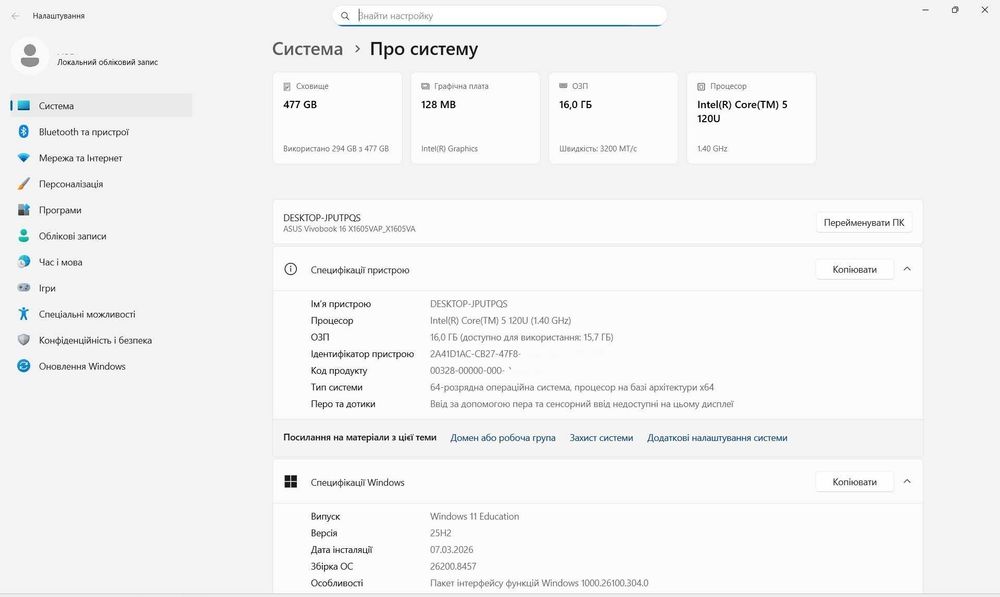Screen dimensions: 1000x597
Task: Click the privacy shield icon
Action: point(24,340)
